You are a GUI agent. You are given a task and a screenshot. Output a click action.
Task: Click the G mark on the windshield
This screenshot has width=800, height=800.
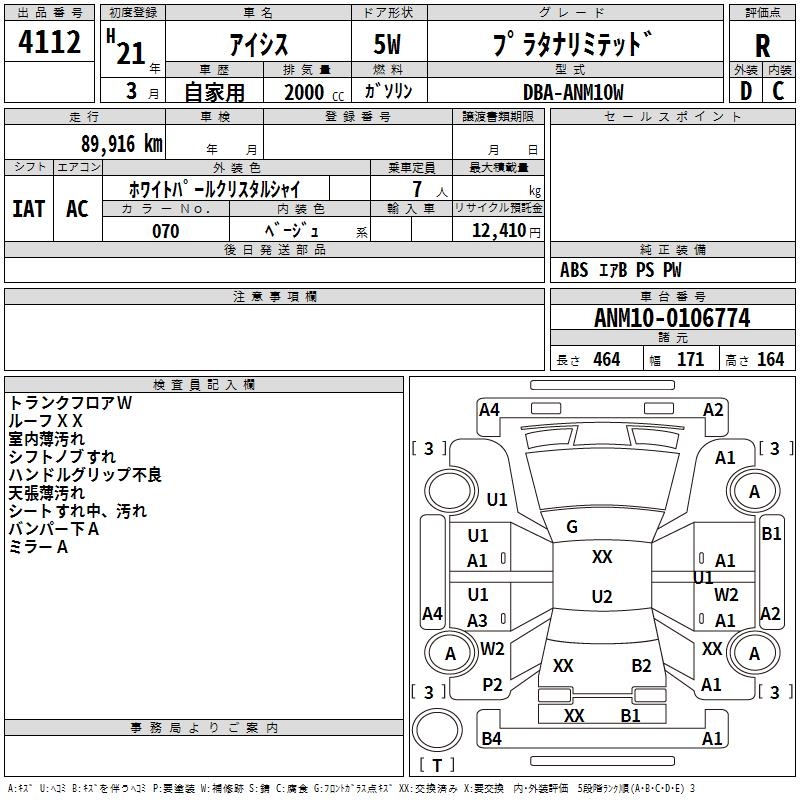pyautogui.click(x=572, y=527)
